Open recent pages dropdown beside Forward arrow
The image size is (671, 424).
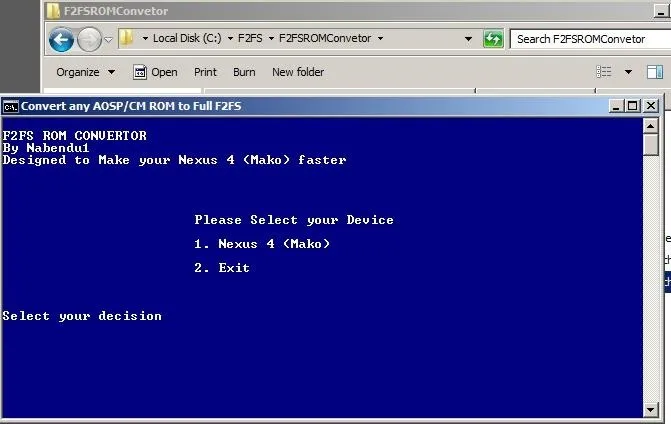[108, 40]
